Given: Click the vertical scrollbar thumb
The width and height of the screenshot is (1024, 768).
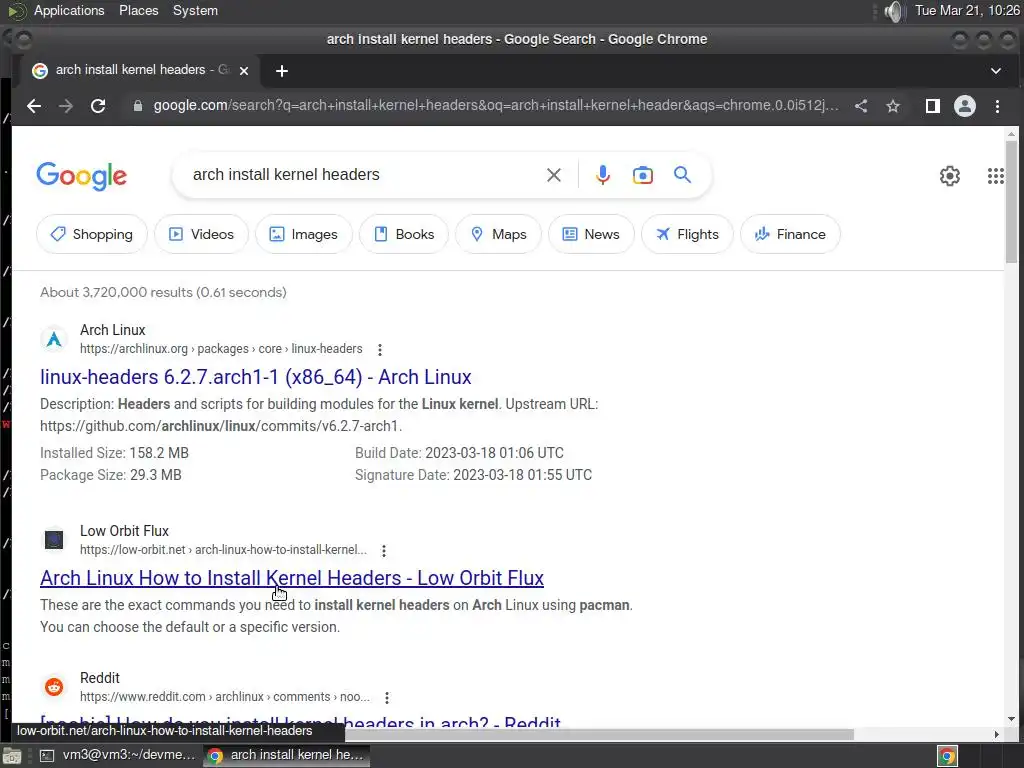Looking at the screenshot, I should pos(1011,201).
